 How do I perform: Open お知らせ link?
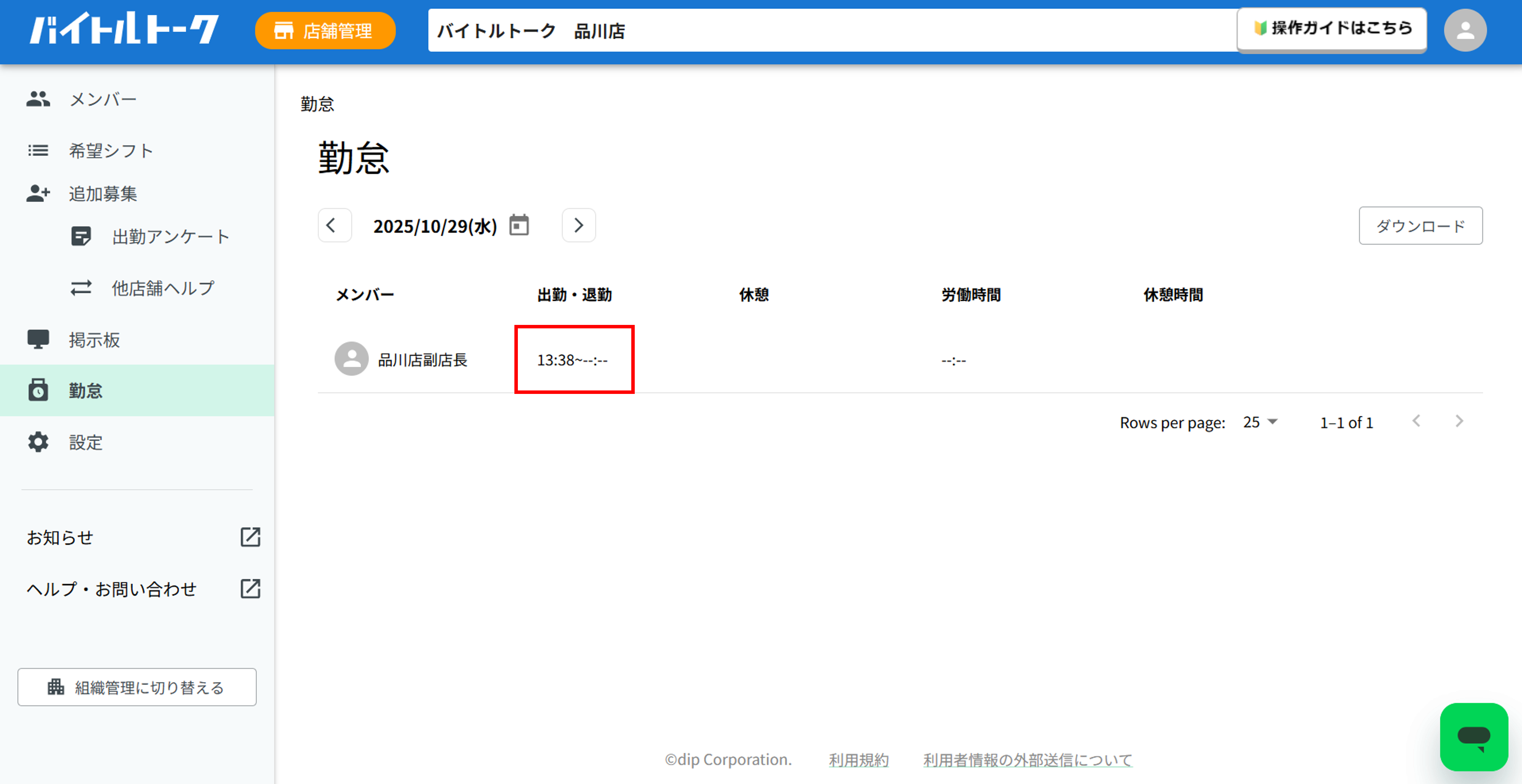[x=60, y=537]
